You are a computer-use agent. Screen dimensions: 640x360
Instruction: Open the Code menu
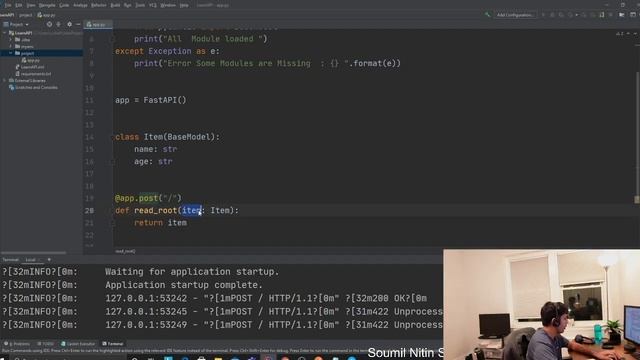point(64,5)
